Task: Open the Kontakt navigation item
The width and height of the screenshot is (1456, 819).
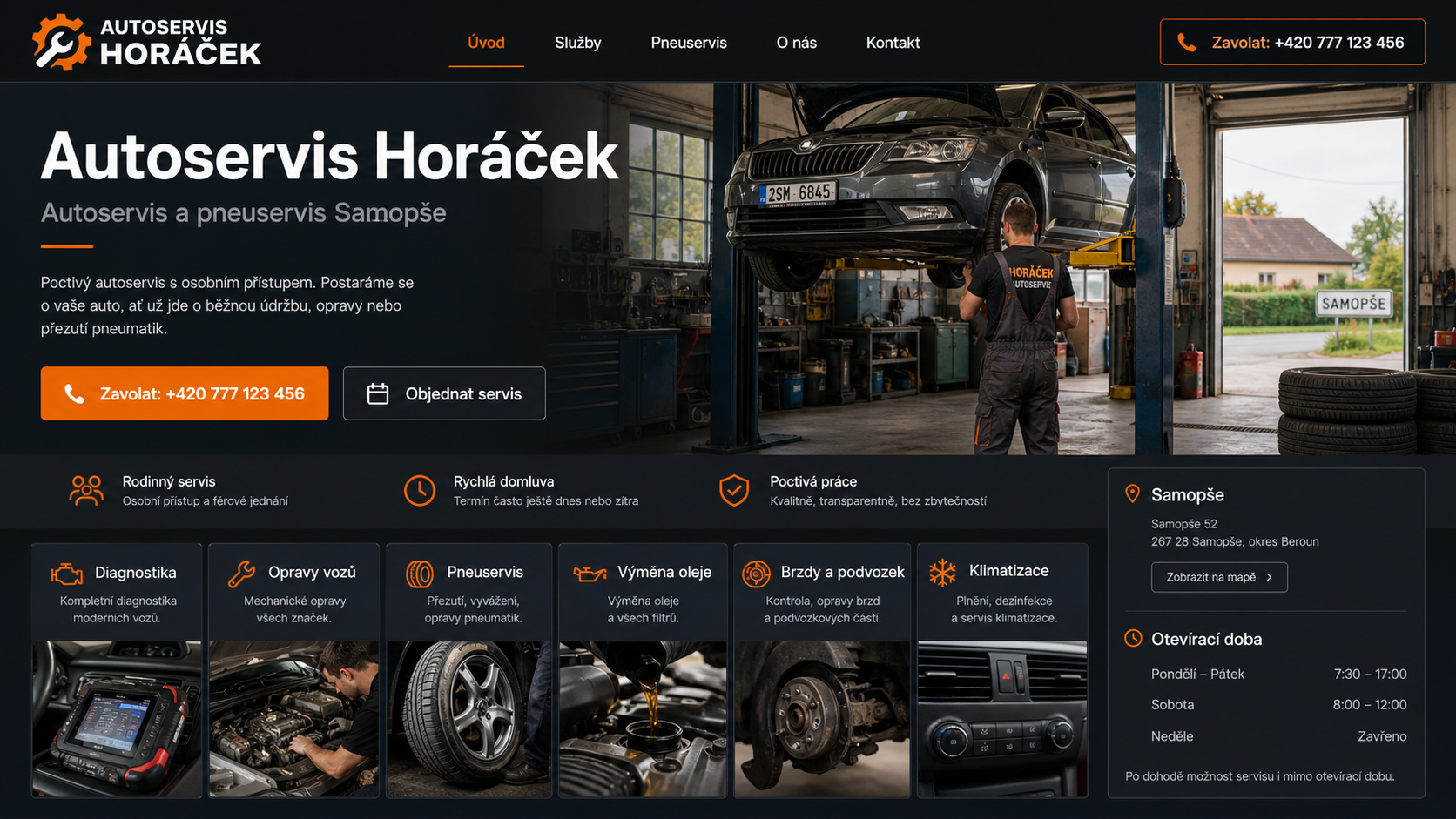Action: 893,43
